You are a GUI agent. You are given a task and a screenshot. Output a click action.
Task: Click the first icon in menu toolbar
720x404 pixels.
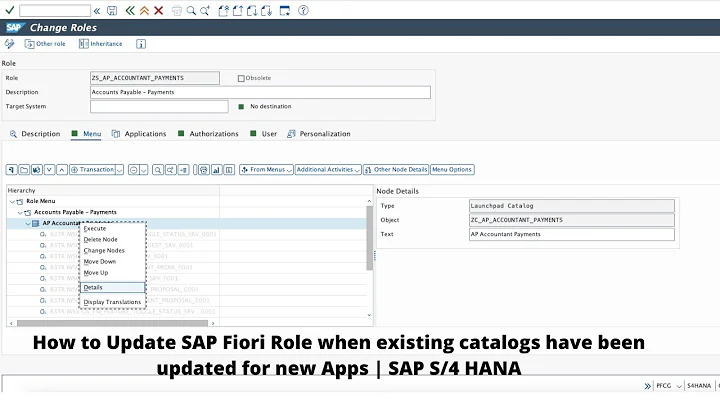(x=11, y=170)
